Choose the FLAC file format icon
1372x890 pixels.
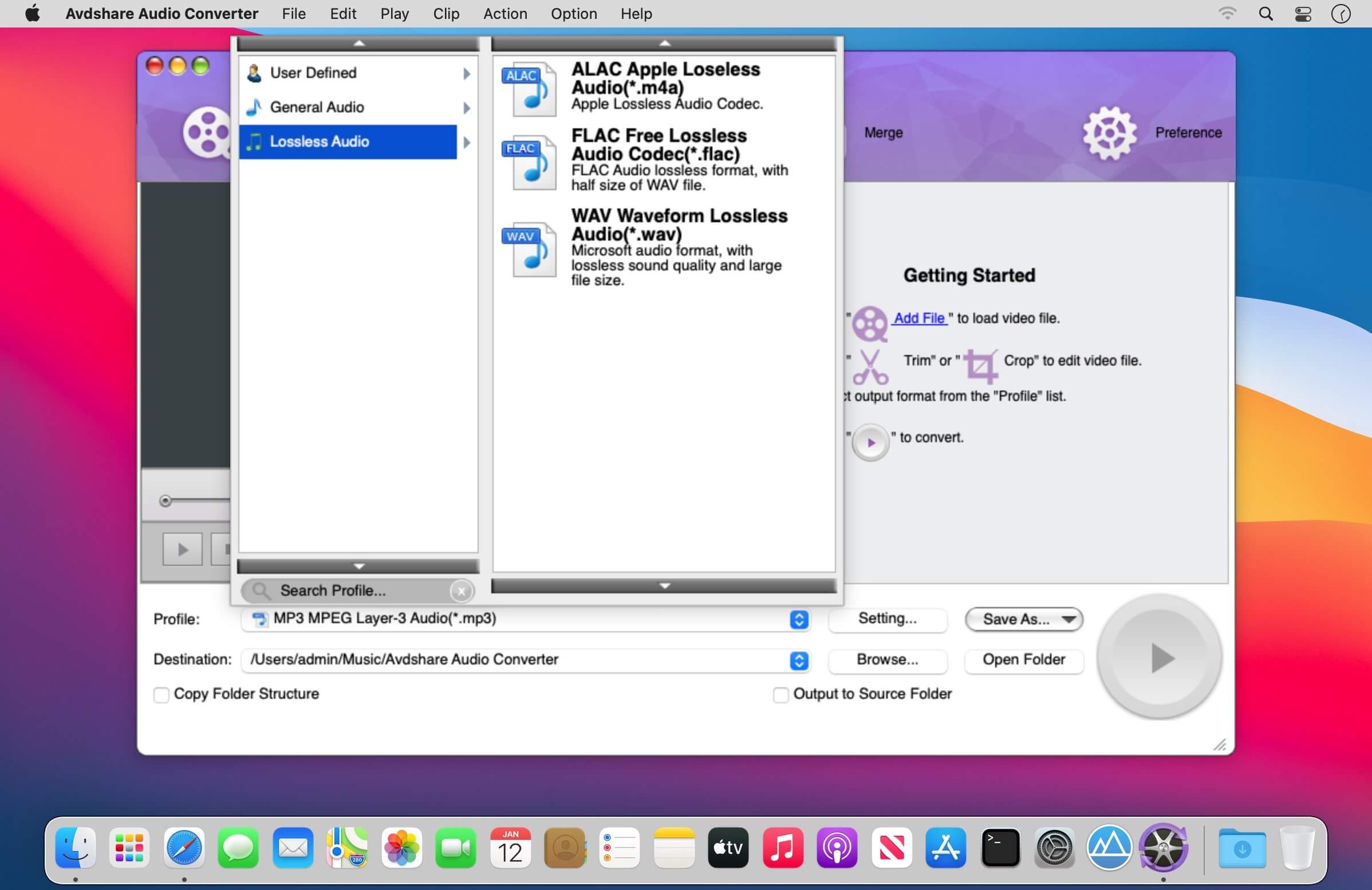pyautogui.click(x=529, y=163)
